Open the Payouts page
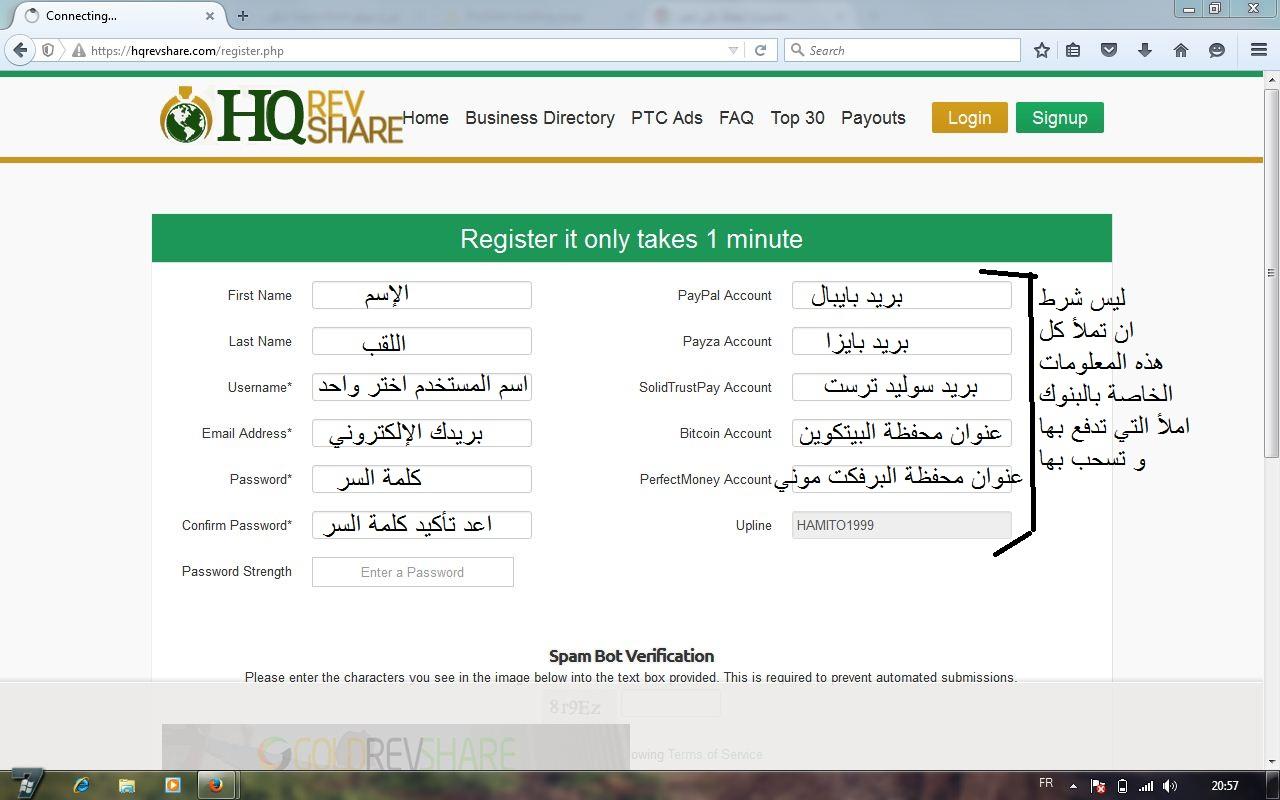 pyautogui.click(x=873, y=118)
